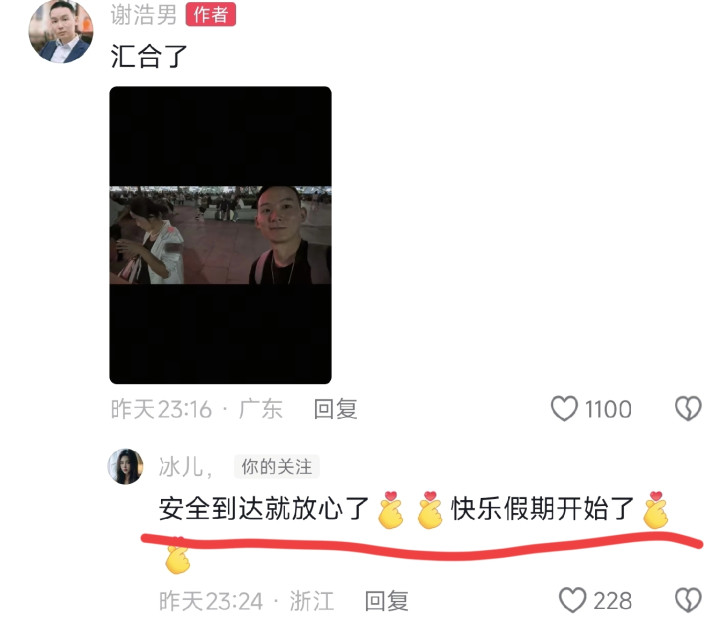Reply to the 昨天23:16 comment
The image size is (719, 638).
[x=335, y=409]
